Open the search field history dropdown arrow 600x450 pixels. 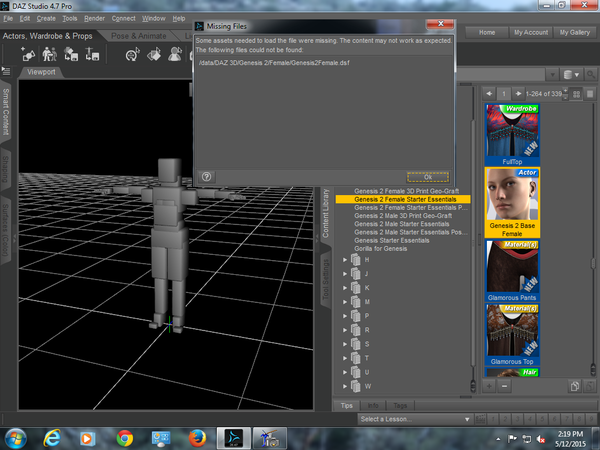pos(552,75)
